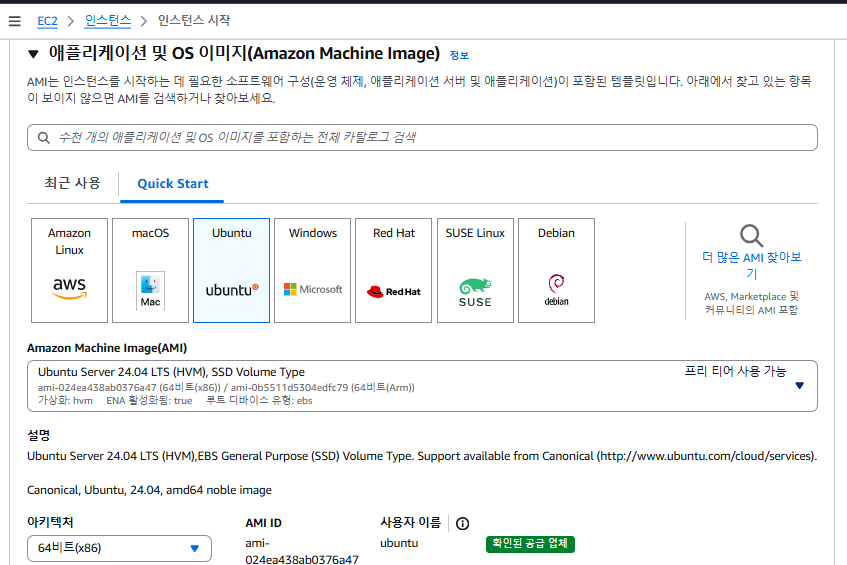Click the 확인된 공급 업체 badge
847x565 pixels.
tap(530, 544)
